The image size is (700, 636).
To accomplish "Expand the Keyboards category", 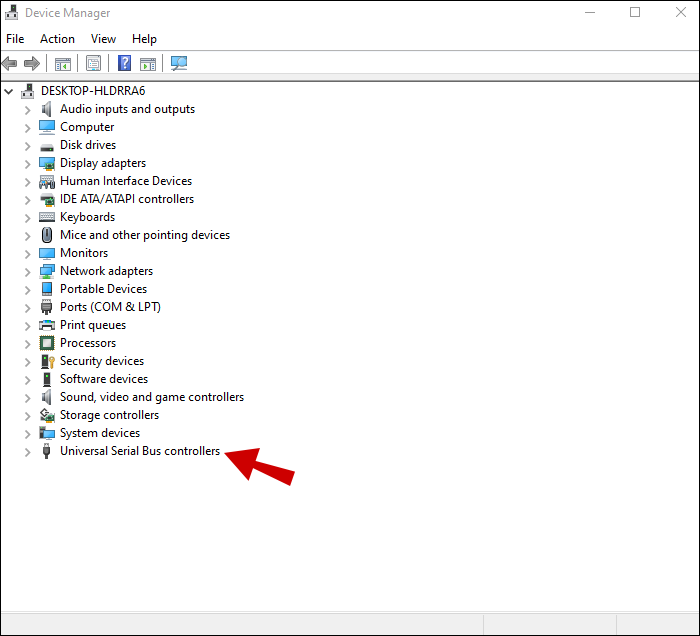I will coord(27,218).
